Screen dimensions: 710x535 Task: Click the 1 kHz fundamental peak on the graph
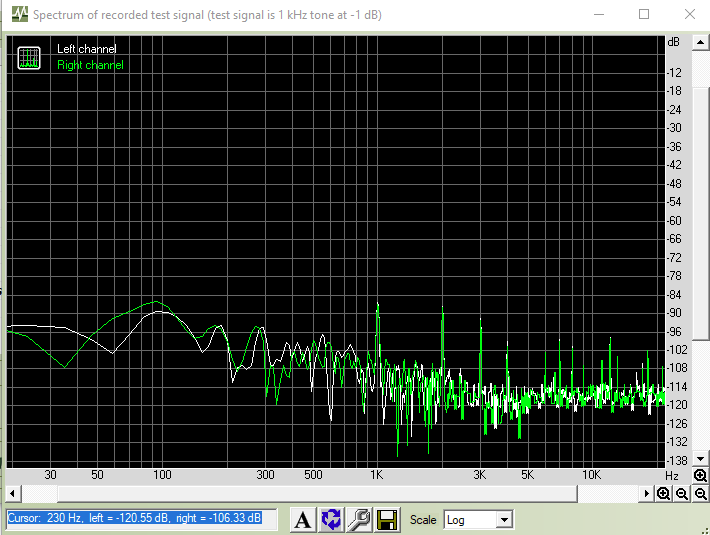[378, 305]
